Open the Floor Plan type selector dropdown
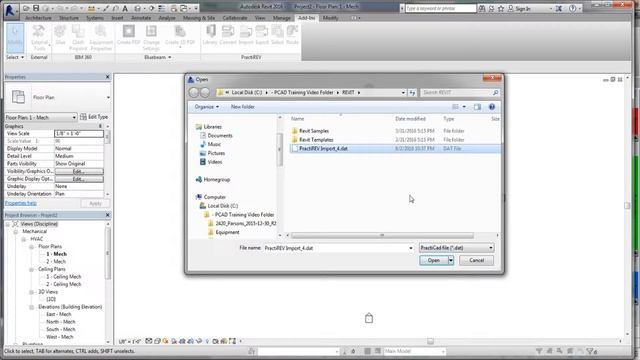Viewport: 640px width, 360px height. pyautogui.click(x=108, y=98)
